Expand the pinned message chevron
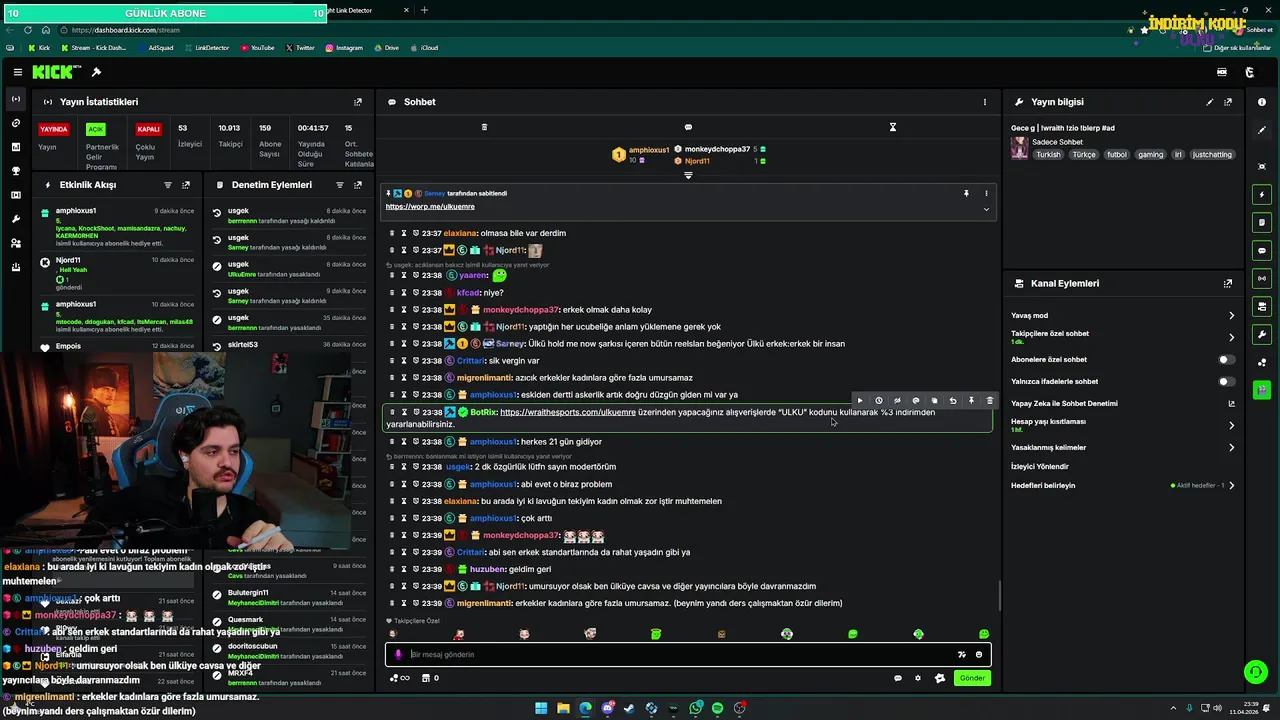 pyautogui.click(x=986, y=209)
